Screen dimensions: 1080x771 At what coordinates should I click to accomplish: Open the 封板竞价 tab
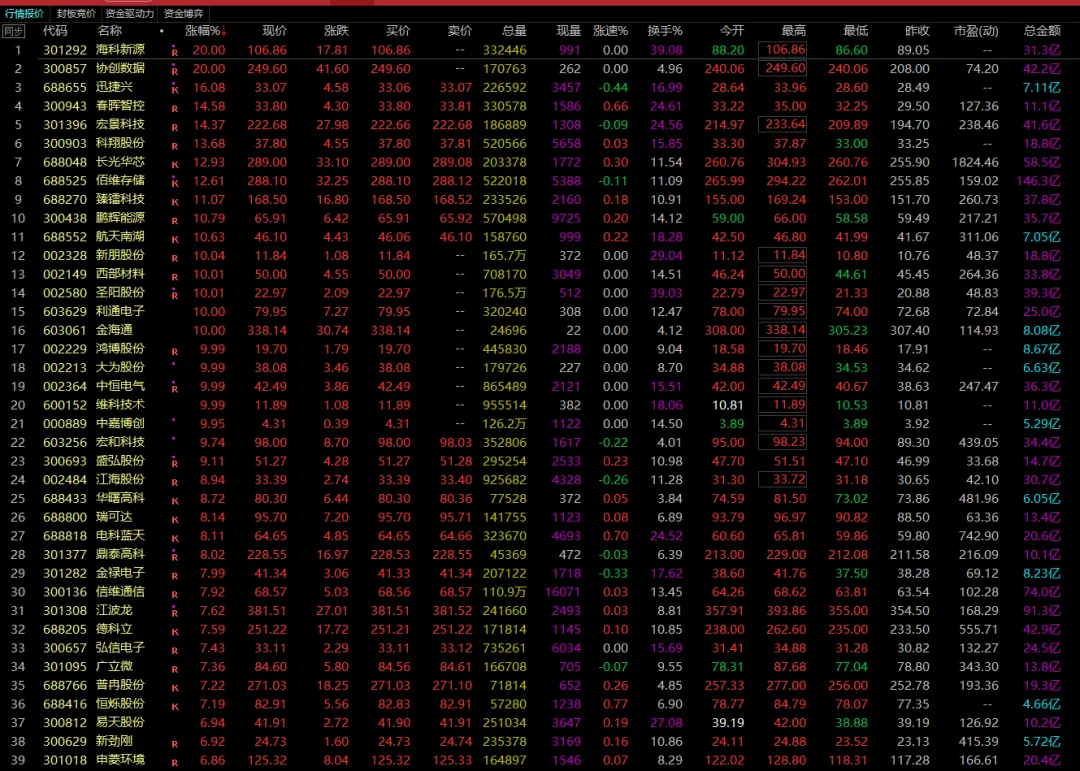[x=76, y=13]
